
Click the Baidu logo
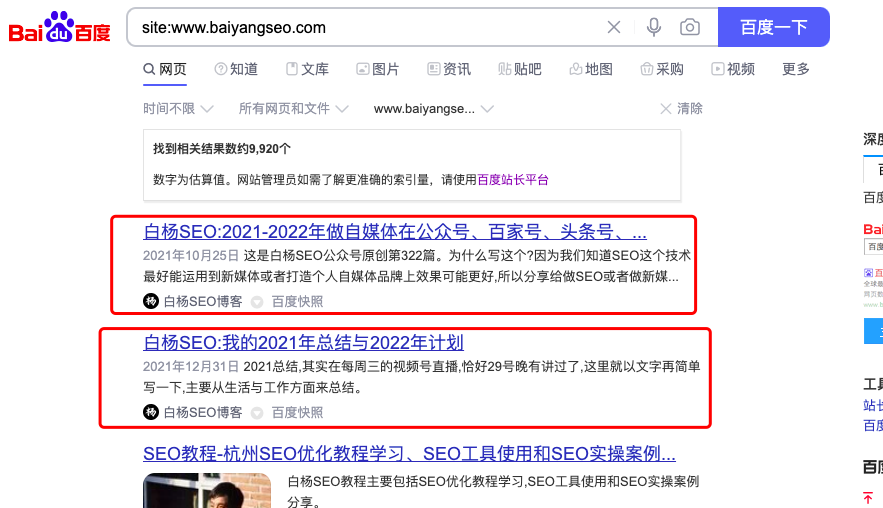pyautogui.click(x=60, y=27)
